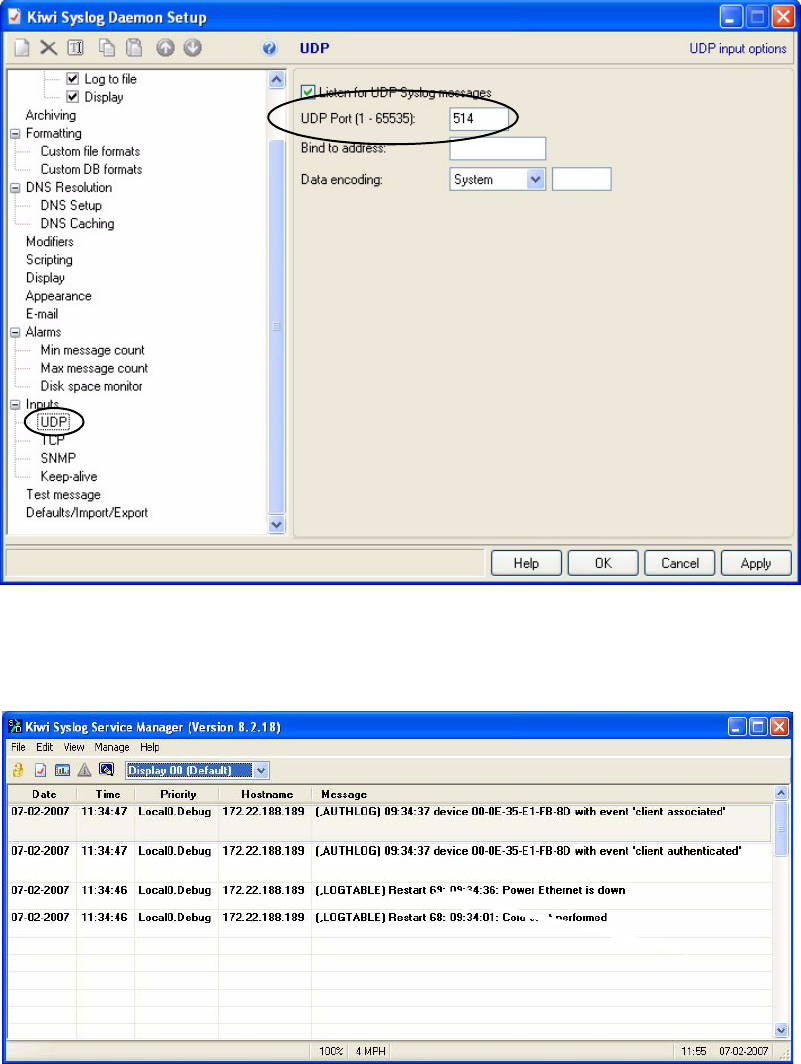This screenshot has height=1064, width=801.
Task: Click the Delete (X) icon in Setup toolbar
Action: pyautogui.click(x=48, y=48)
